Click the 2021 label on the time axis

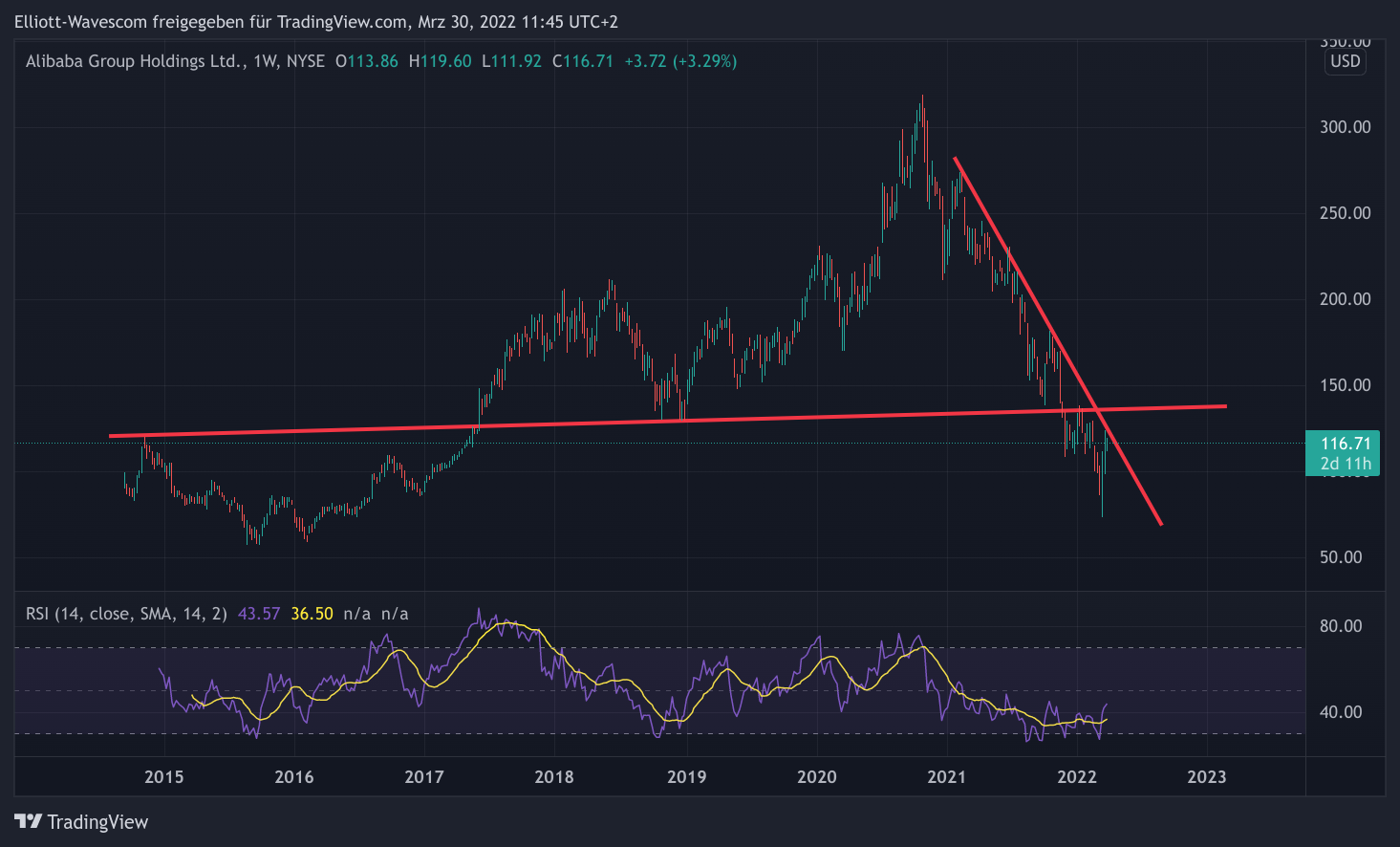pos(946,777)
